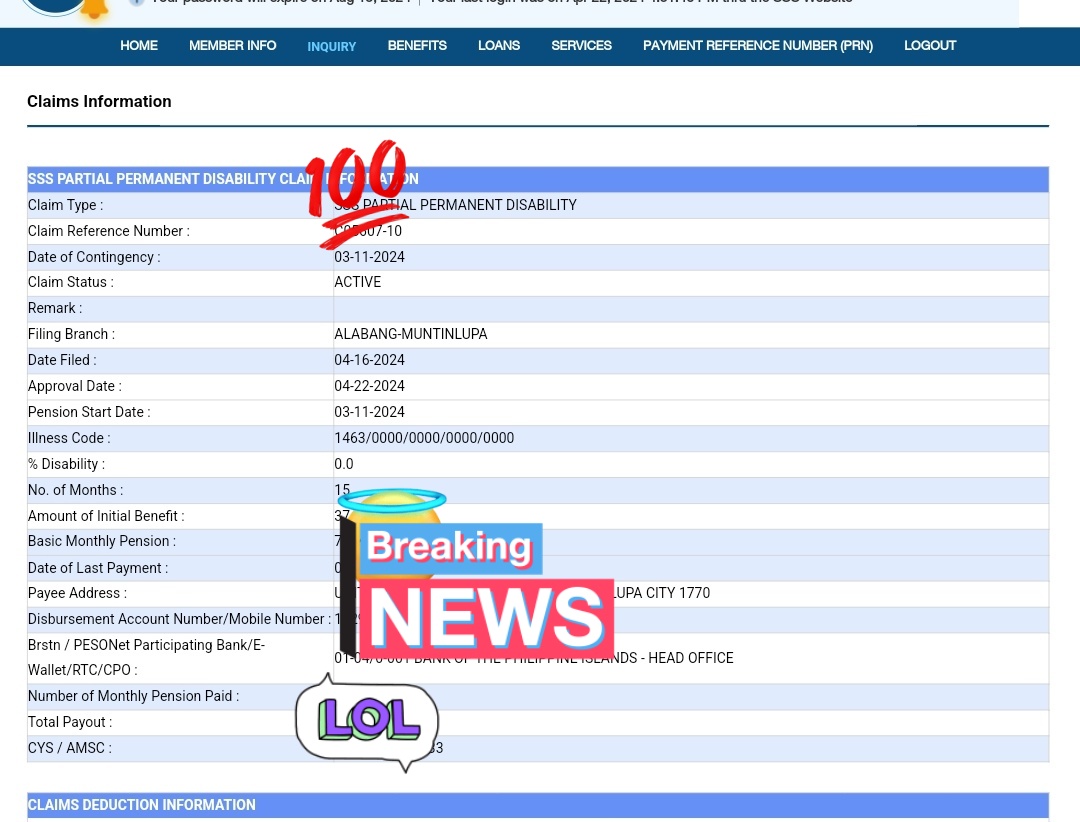This screenshot has width=1080, height=822.
Task: Click the No. of Months label
Action: pos(76,490)
